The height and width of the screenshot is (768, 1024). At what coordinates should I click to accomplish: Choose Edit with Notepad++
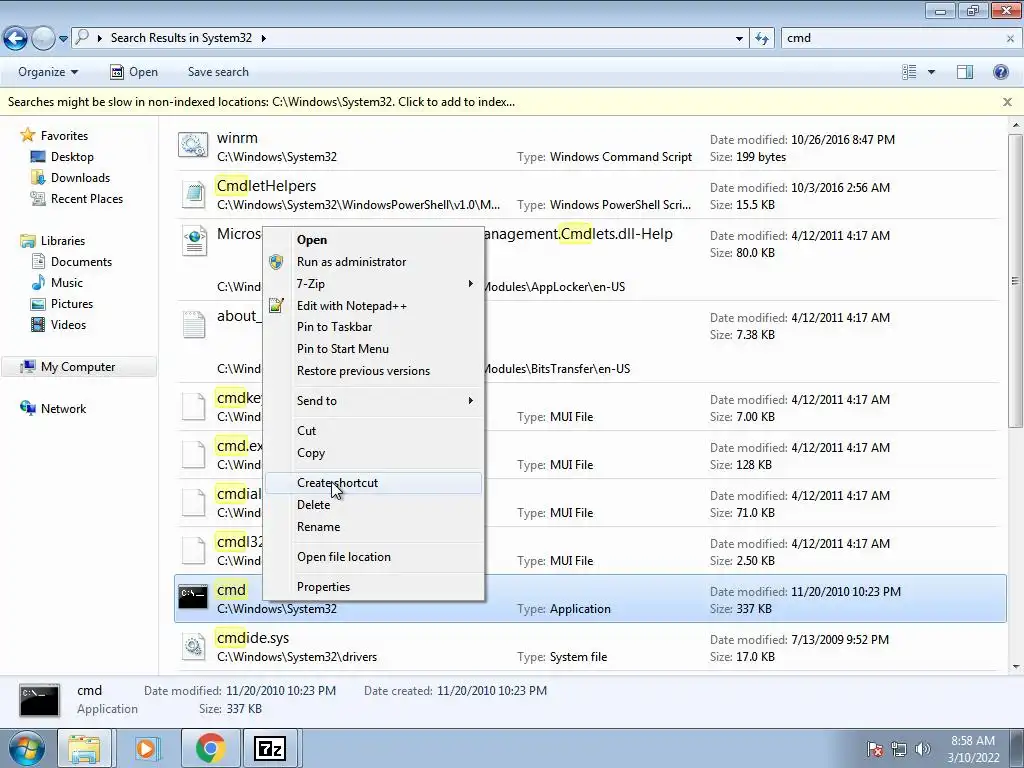tap(374, 306)
